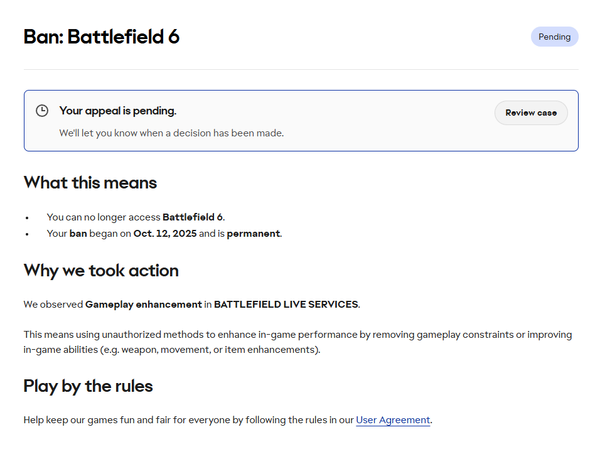Viewport: 600px width, 451px height.
Task: Open the User Agreement link
Action: point(393,420)
